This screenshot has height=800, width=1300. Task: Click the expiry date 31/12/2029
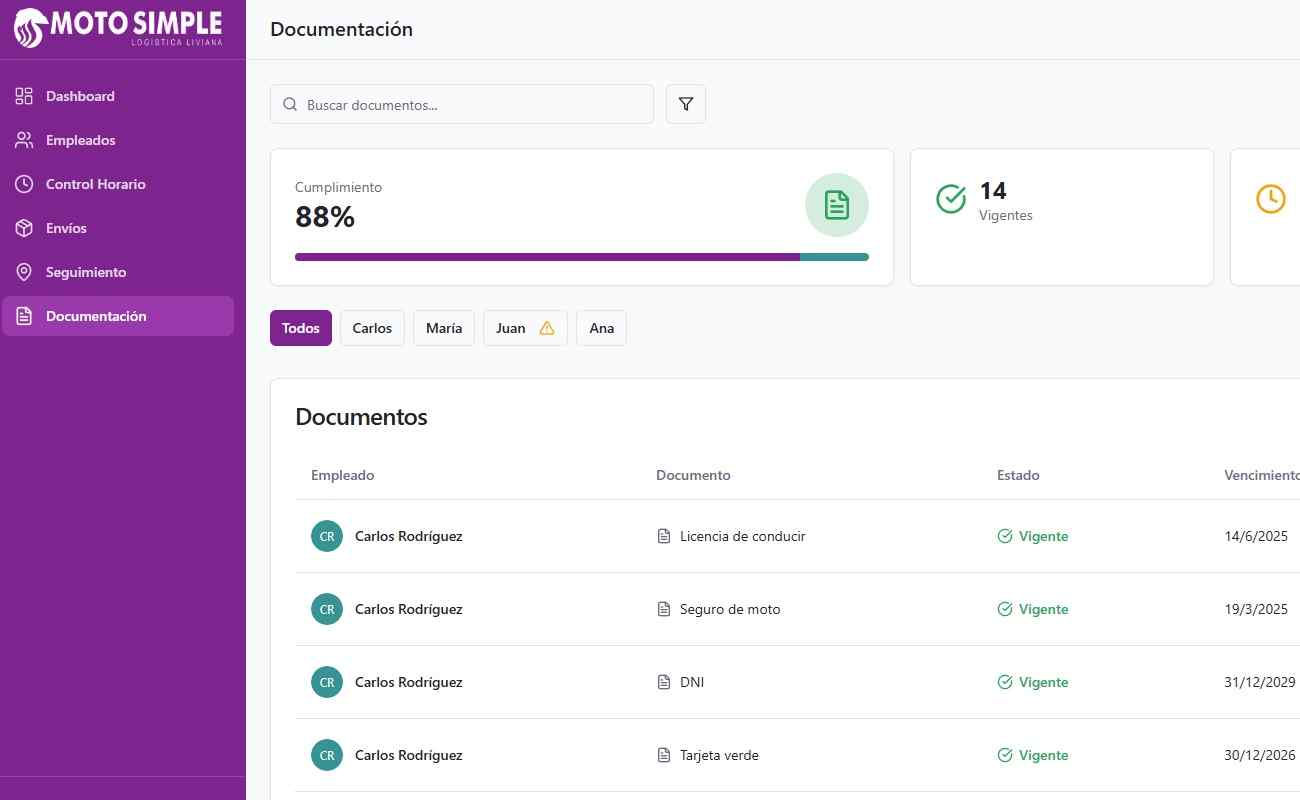point(1260,682)
